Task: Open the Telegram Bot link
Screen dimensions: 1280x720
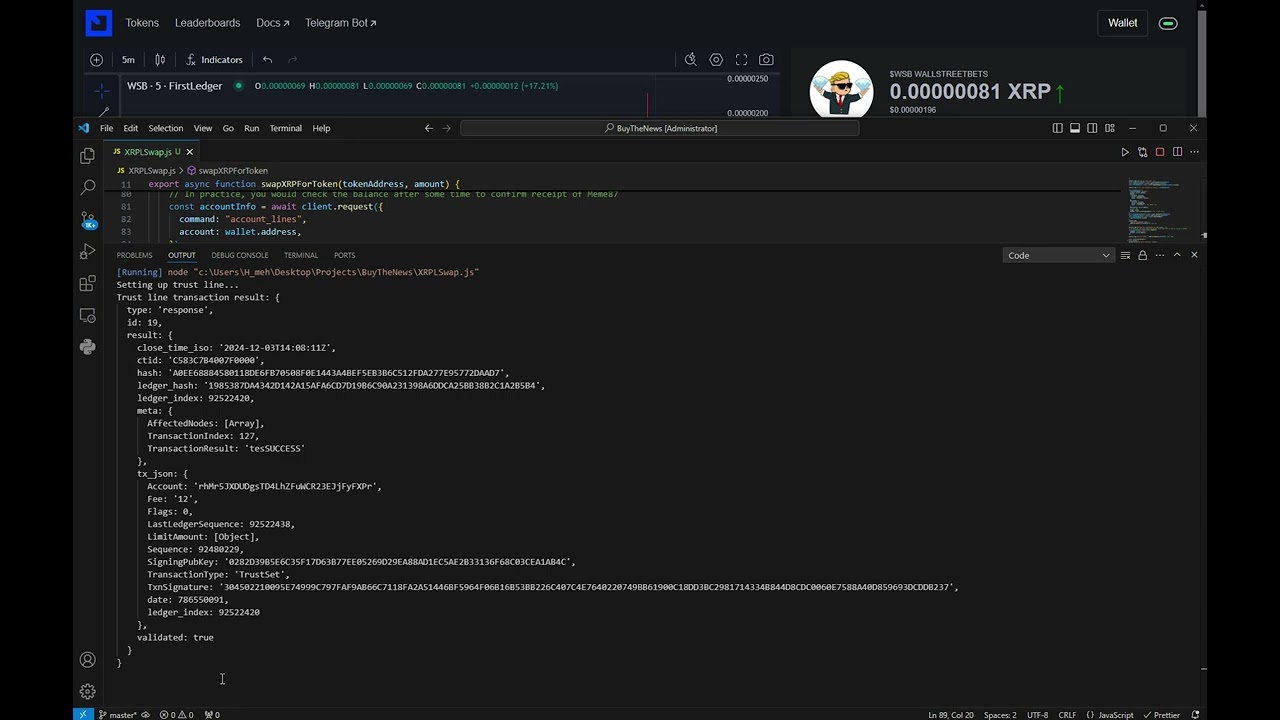Action: (340, 22)
